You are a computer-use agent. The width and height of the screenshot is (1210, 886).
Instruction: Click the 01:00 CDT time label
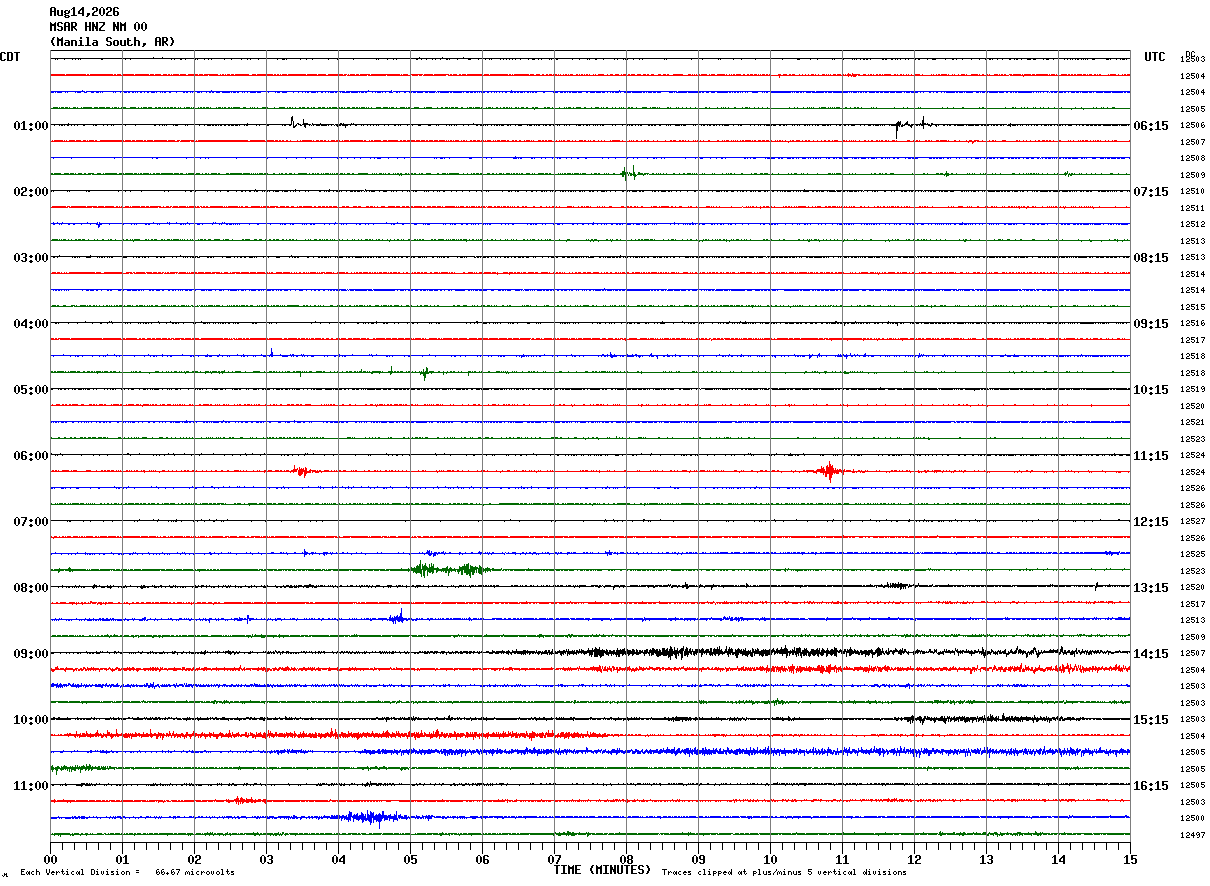[x=31, y=126]
